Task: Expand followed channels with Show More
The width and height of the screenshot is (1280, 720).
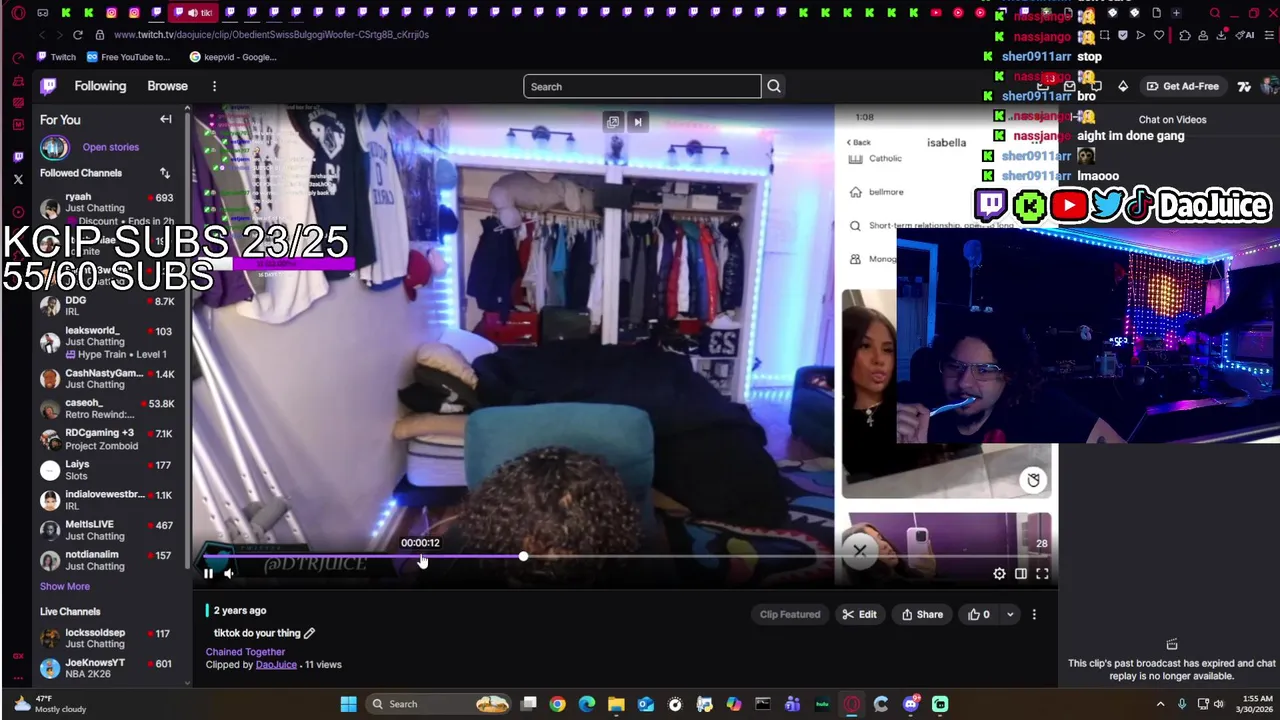Action: (x=65, y=586)
